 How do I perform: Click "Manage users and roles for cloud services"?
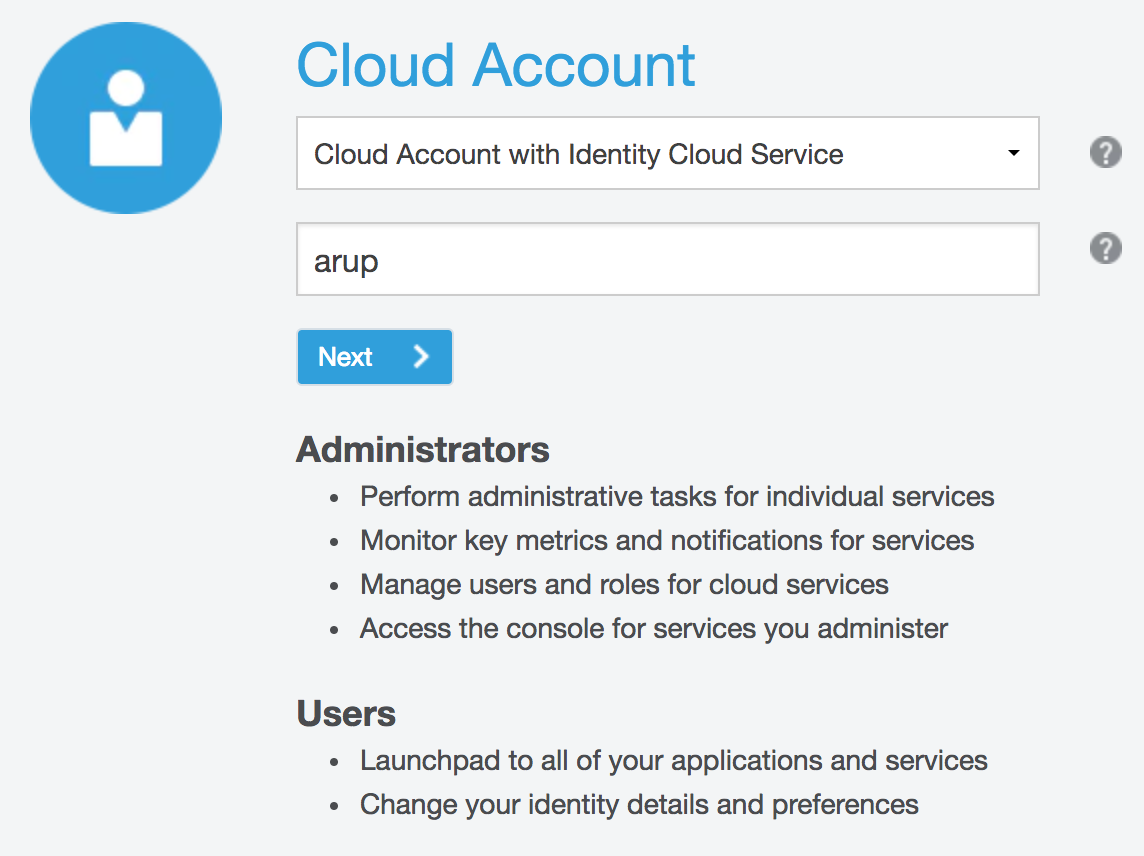click(x=624, y=584)
